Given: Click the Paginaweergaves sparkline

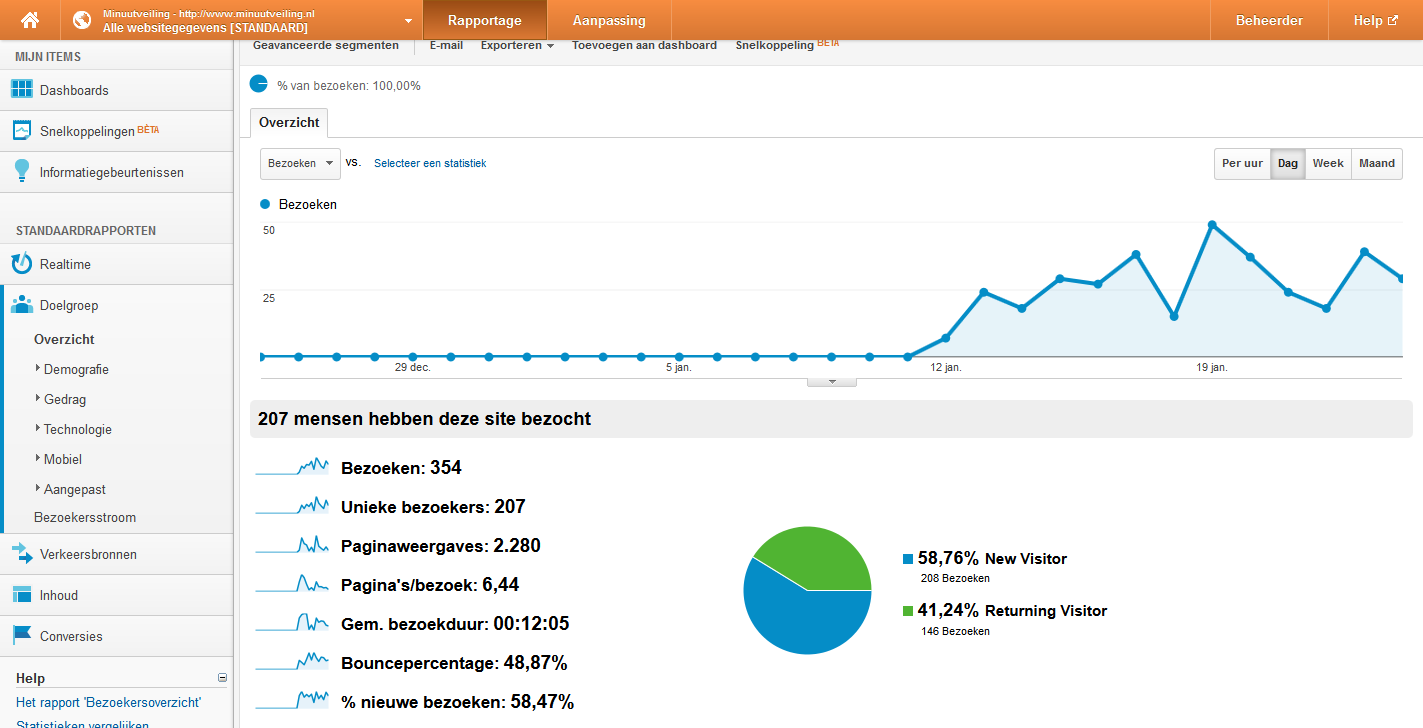Looking at the screenshot, I should pyautogui.click(x=292, y=545).
